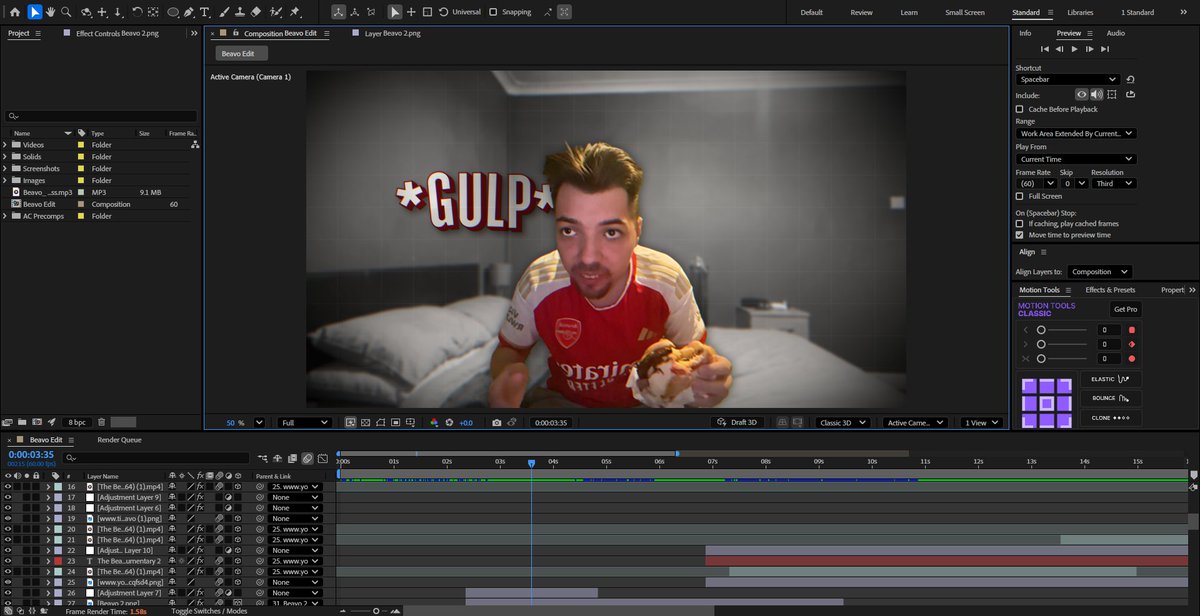The height and width of the screenshot is (616, 1200).
Task: Select the Zoom tool
Action: [x=66, y=12]
